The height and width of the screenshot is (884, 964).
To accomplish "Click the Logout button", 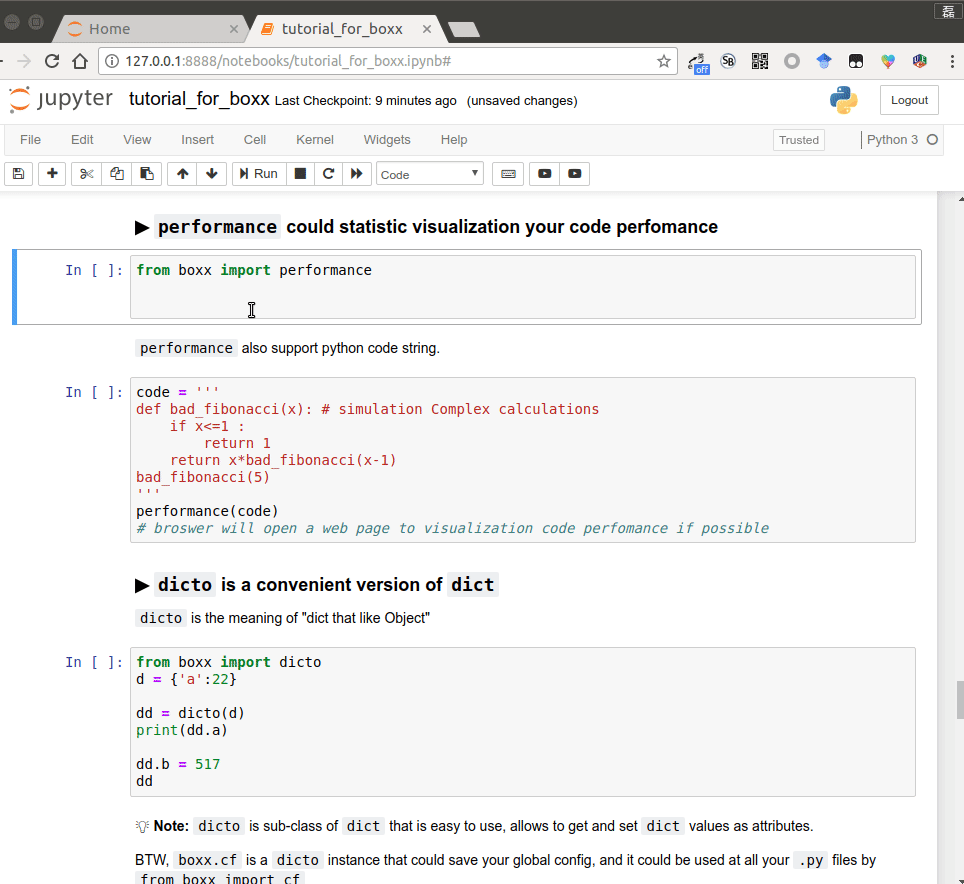I will pos(909,100).
